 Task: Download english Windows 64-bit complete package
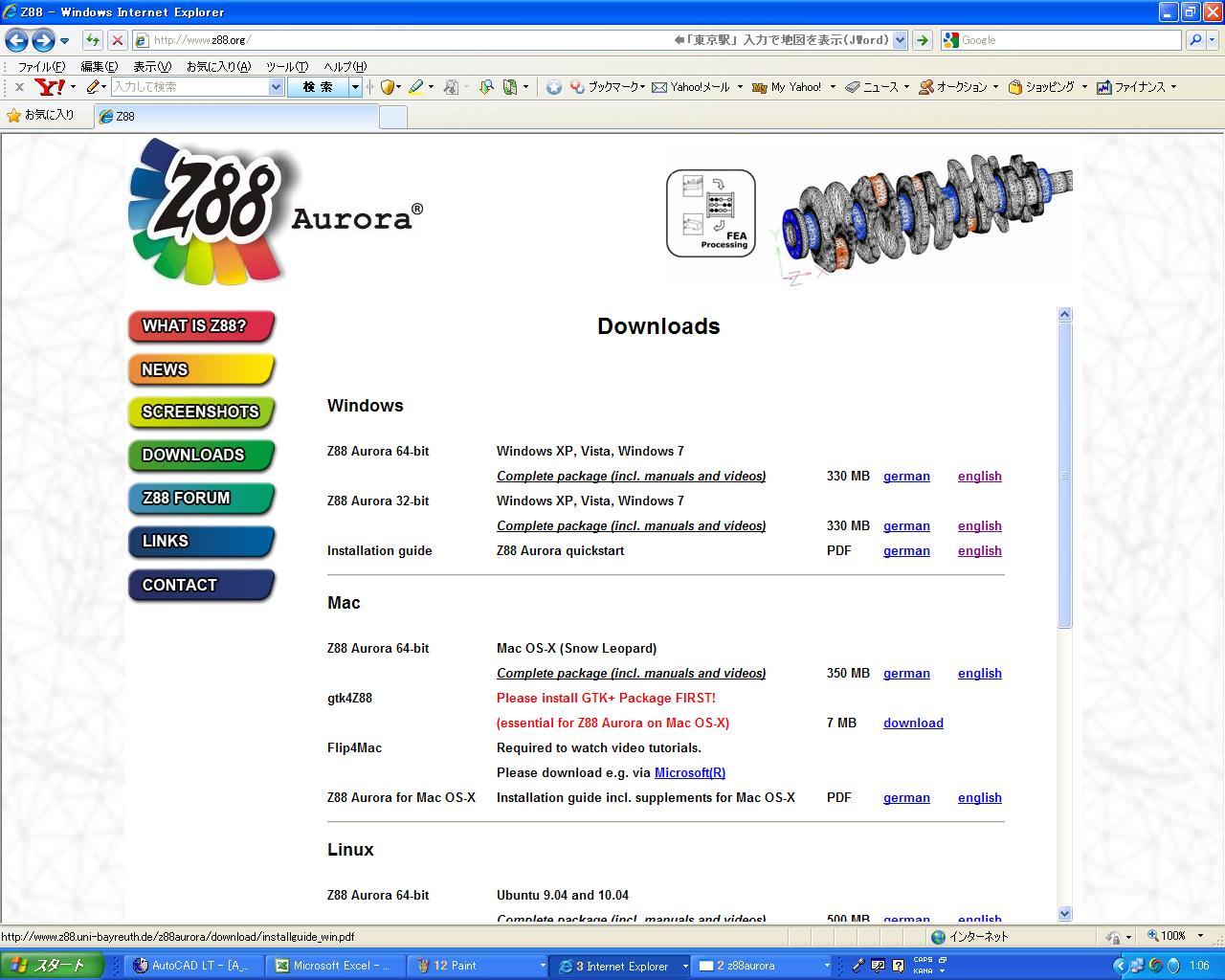pyautogui.click(x=979, y=476)
